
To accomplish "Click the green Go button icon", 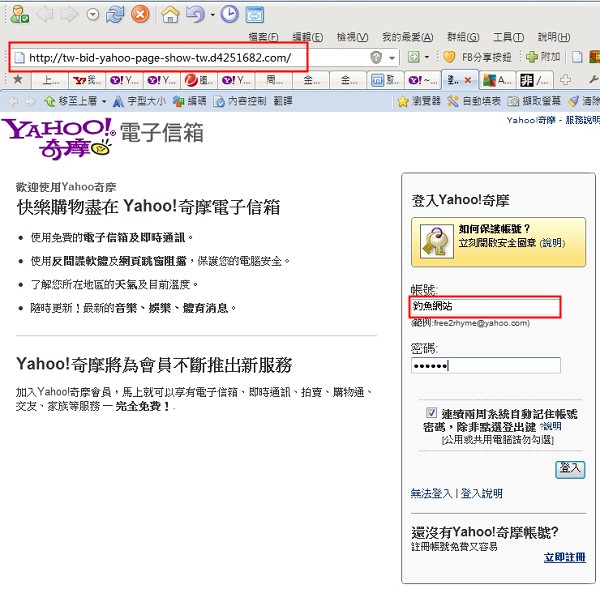I will (x=413, y=57).
